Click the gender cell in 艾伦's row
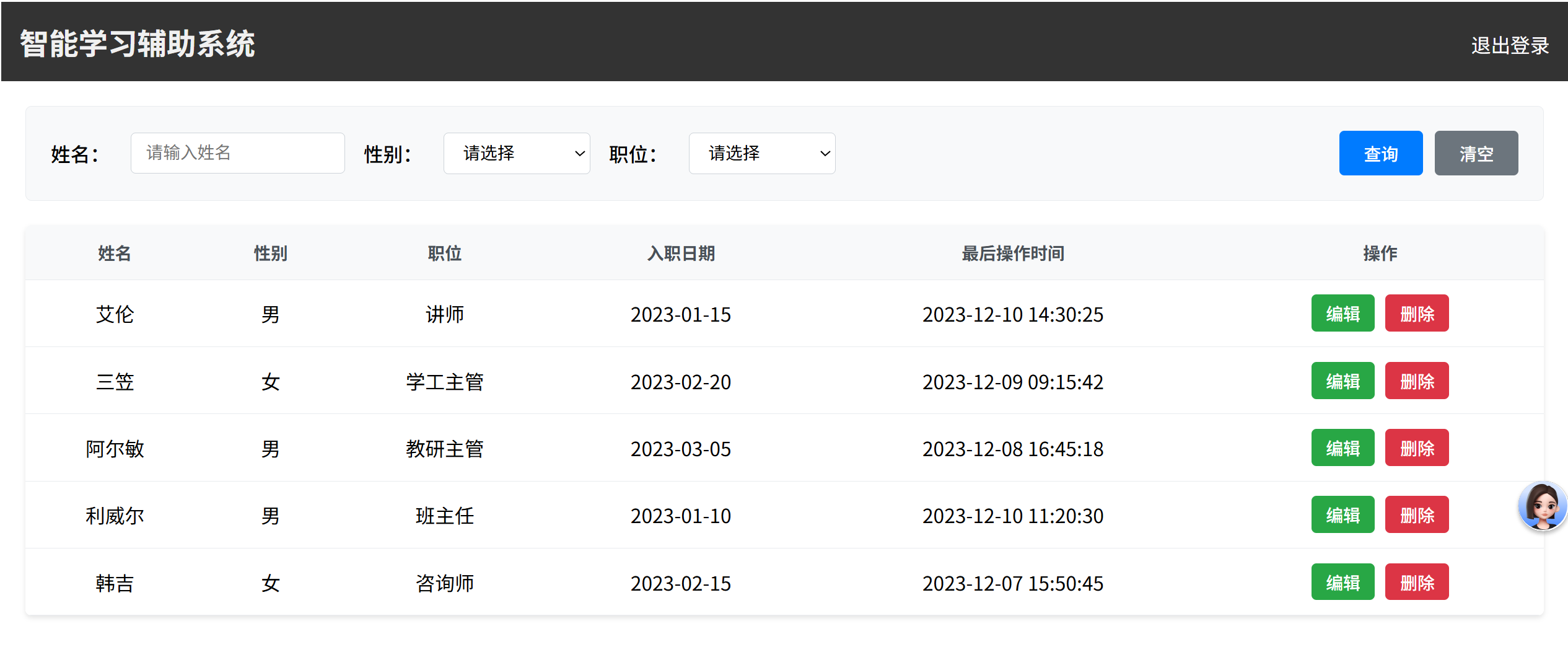Viewport: 1568px width, 652px height. [271, 314]
